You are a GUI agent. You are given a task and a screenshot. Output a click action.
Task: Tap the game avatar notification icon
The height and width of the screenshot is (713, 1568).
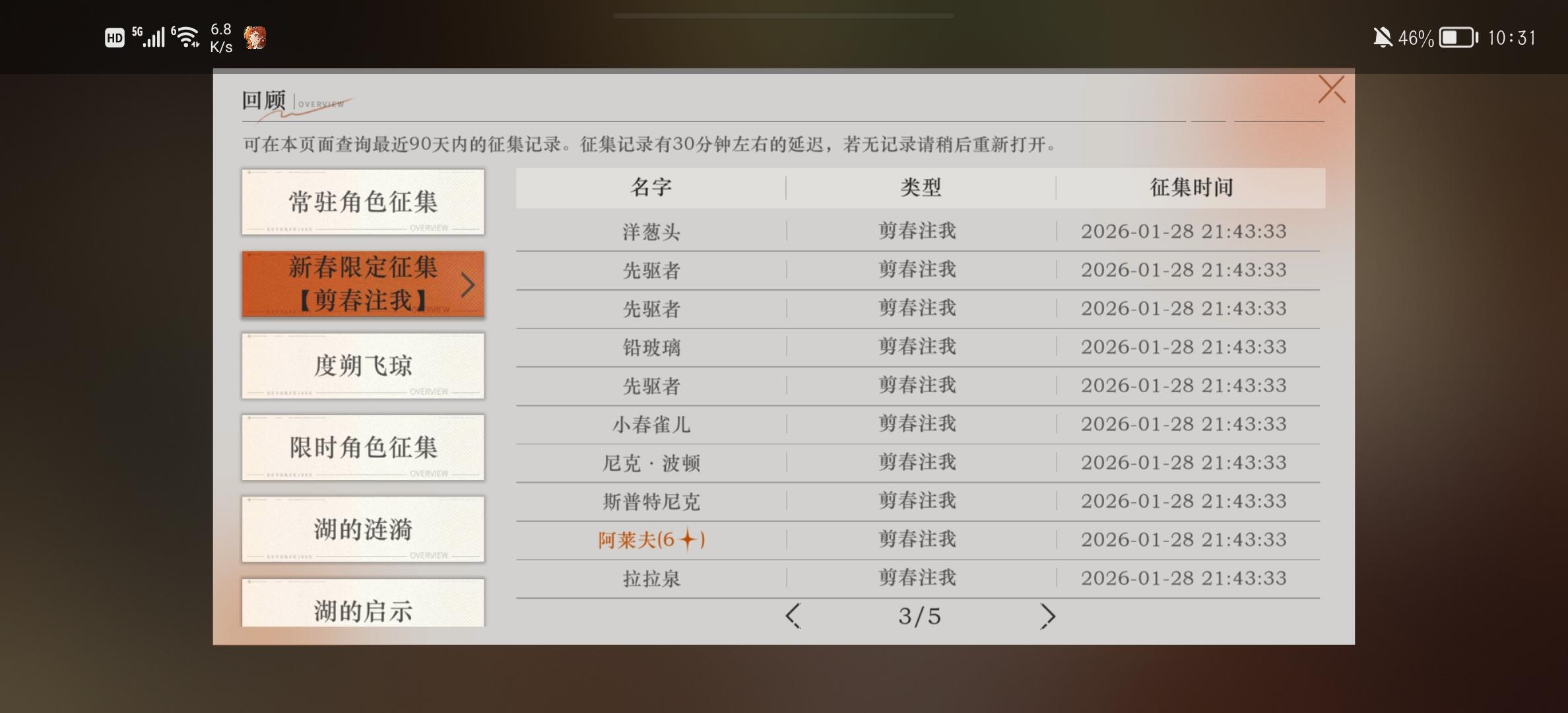point(255,38)
